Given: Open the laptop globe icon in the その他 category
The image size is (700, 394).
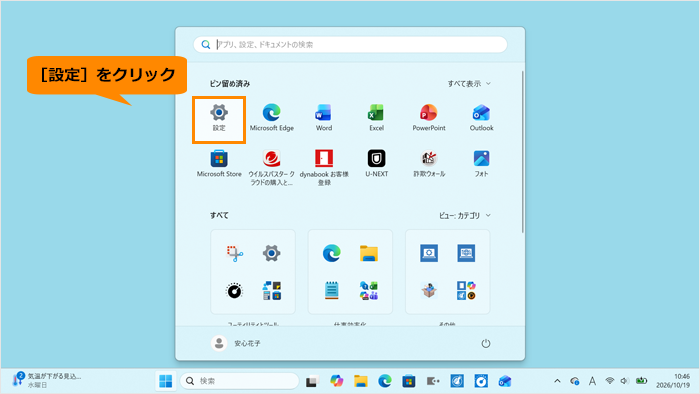Looking at the screenshot, I should tap(466, 253).
